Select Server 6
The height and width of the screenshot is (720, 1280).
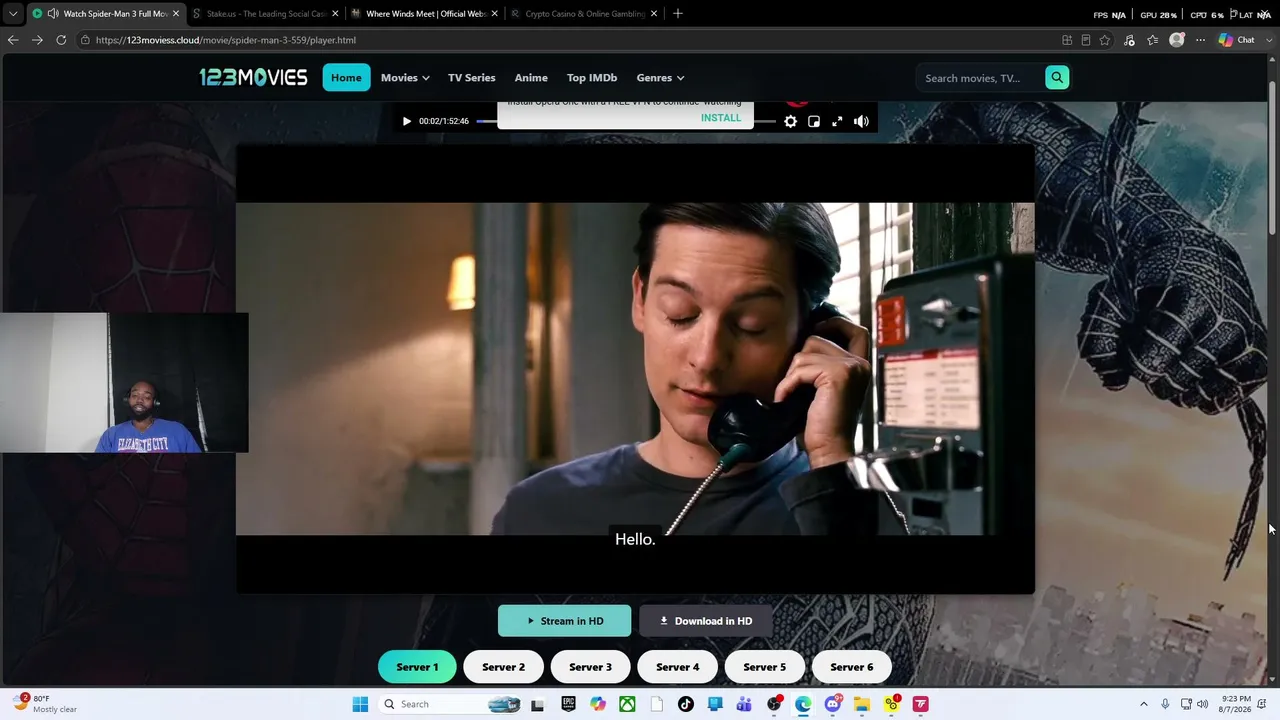(x=852, y=667)
